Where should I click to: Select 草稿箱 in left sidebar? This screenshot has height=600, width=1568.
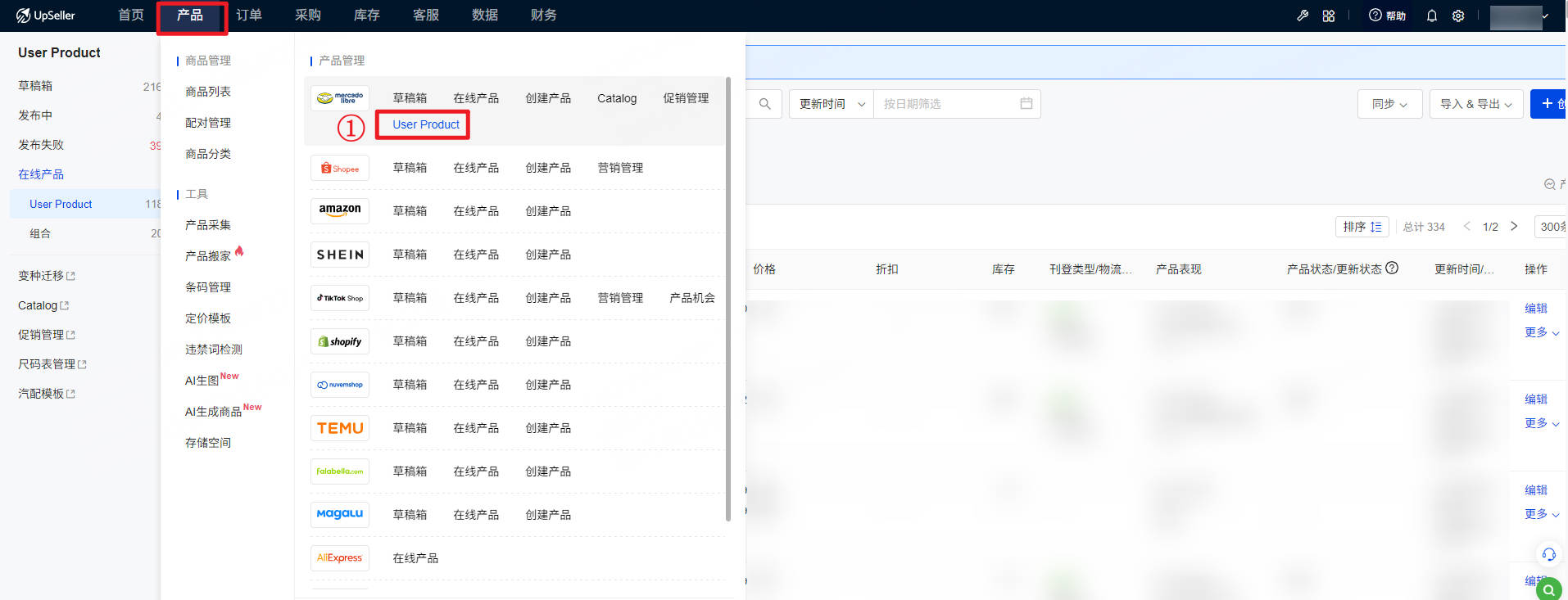[x=35, y=86]
